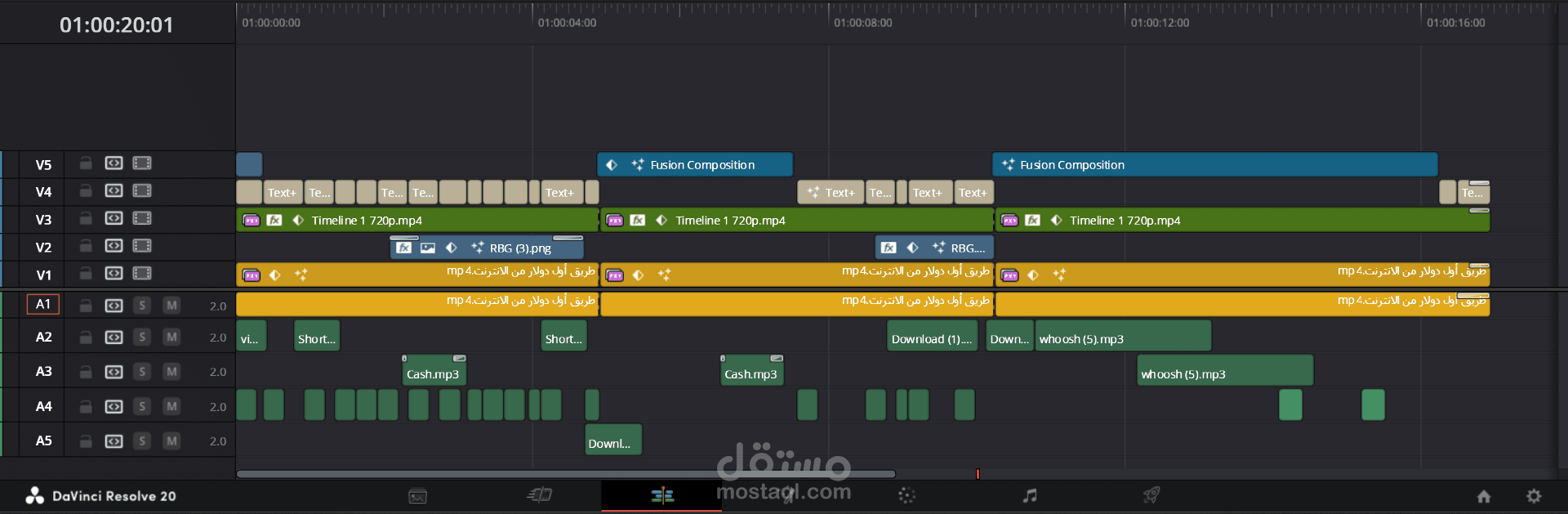Viewport: 1568px width, 514px height.
Task: Select the second Cash.mp3 clip on A3
Action: pyautogui.click(x=752, y=372)
